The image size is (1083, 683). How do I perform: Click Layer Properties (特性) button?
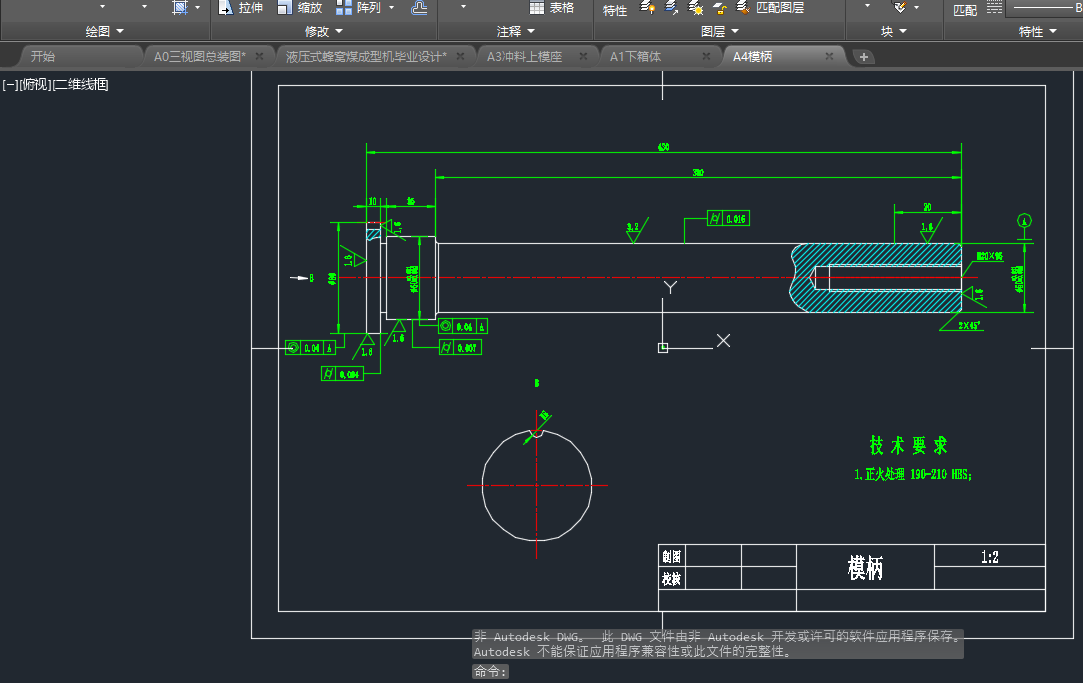(x=615, y=10)
